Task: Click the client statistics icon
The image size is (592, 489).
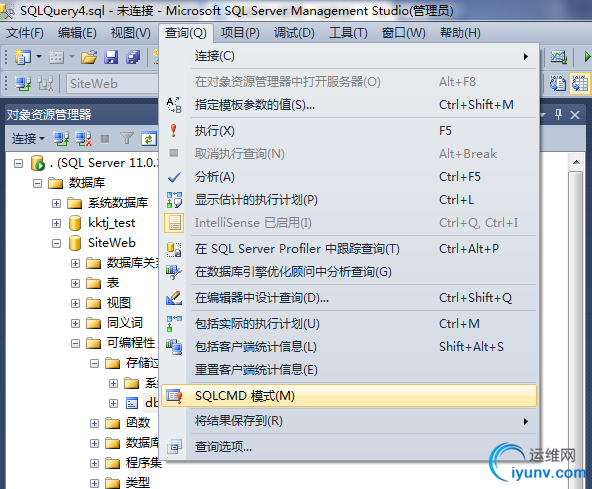Action: coord(174,347)
